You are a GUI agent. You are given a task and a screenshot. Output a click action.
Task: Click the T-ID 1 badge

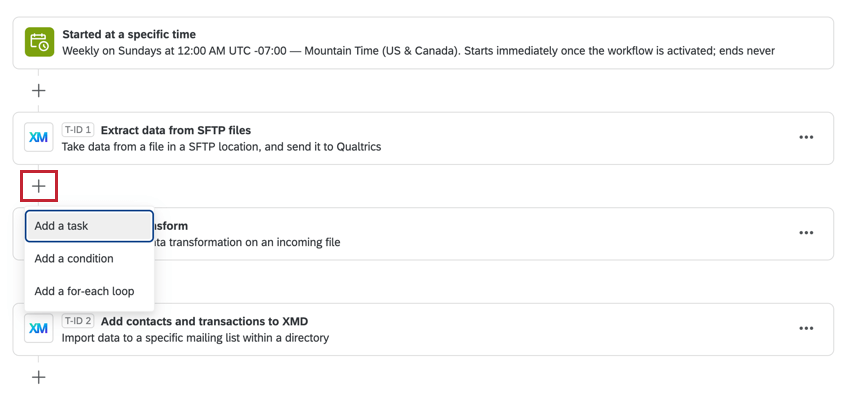pos(78,130)
